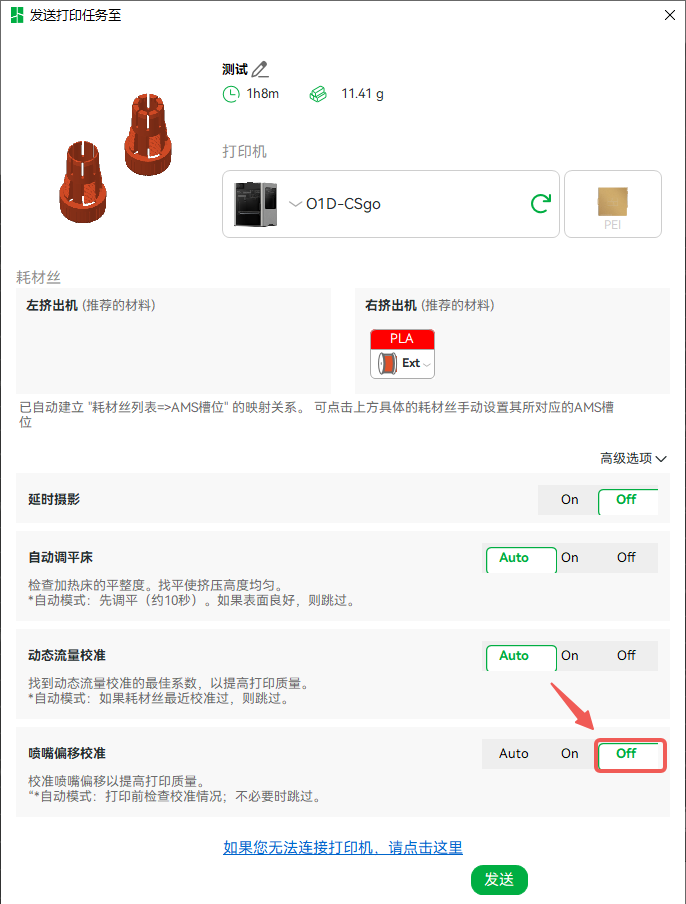The image size is (686, 904).
Task: Click the filament weight icon
Action: tap(318, 94)
